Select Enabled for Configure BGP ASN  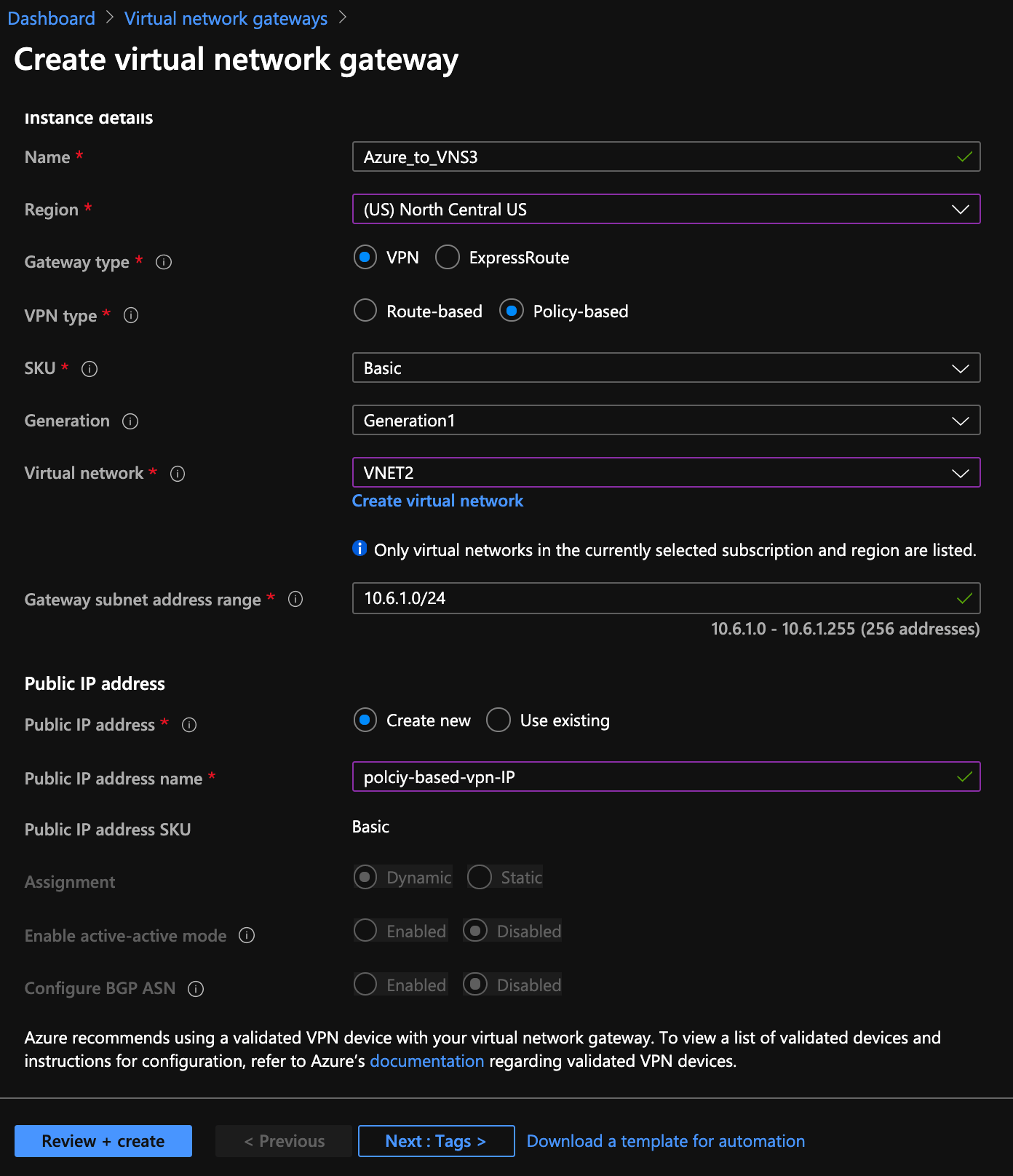pos(365,985)
